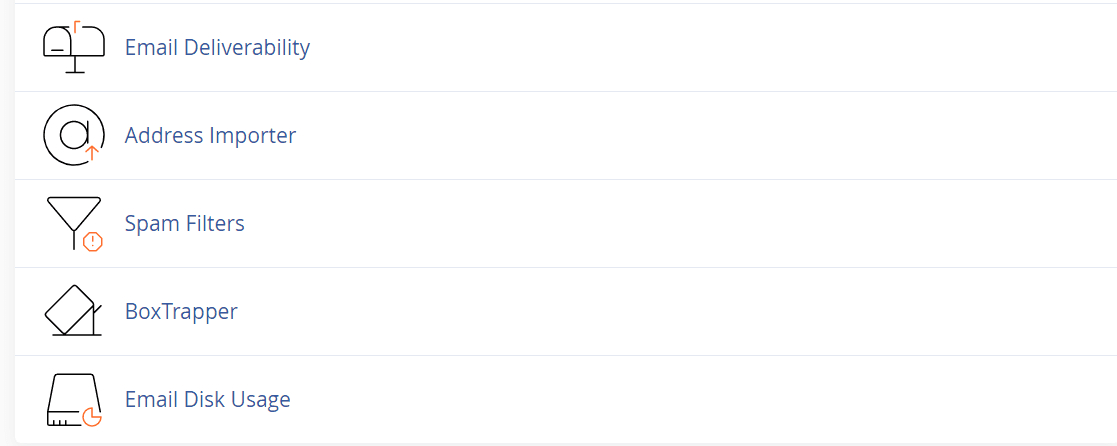
Task: Click the stick under the BoxTrapper box icon
Action: coord(95,318)
